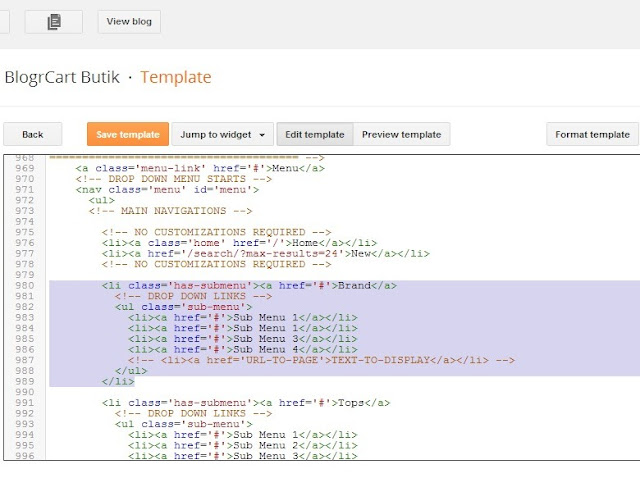Switch to the Preview template tab
640x478 pixels.
click(402, 134)
